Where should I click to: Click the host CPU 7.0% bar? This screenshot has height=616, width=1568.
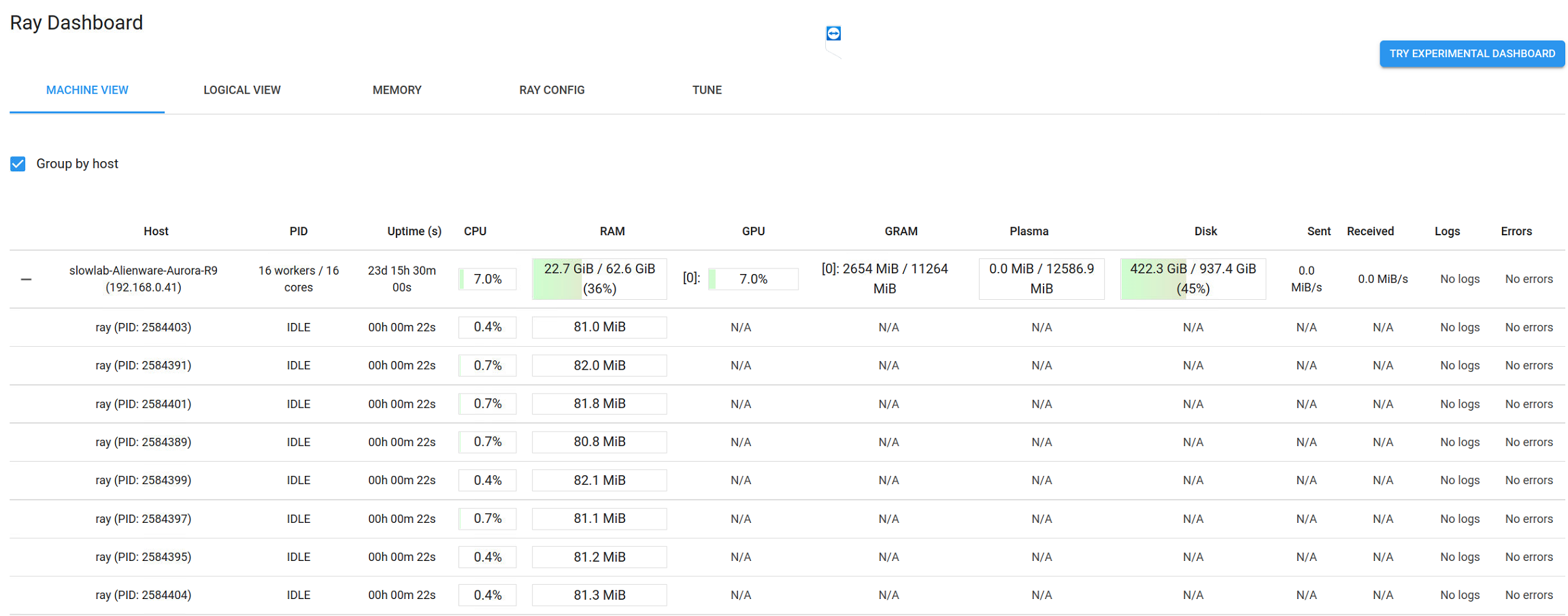[x=487, y=279]
